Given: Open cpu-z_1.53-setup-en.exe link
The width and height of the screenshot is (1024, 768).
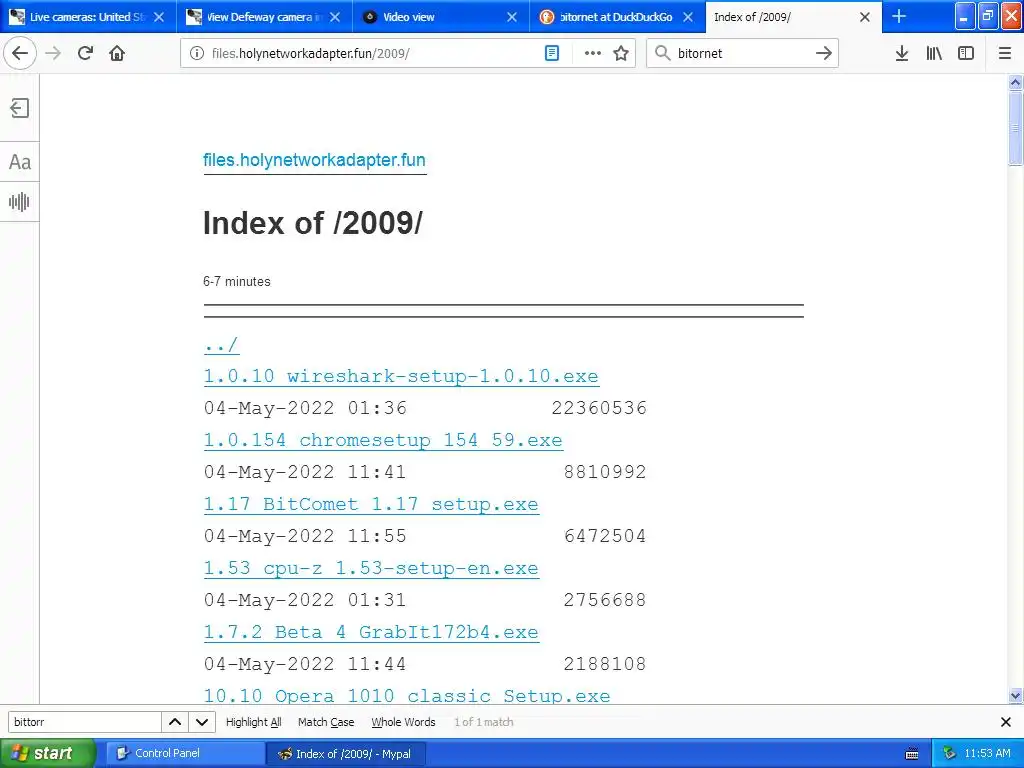Looking at the screenshot, I should tap(371, 568).
